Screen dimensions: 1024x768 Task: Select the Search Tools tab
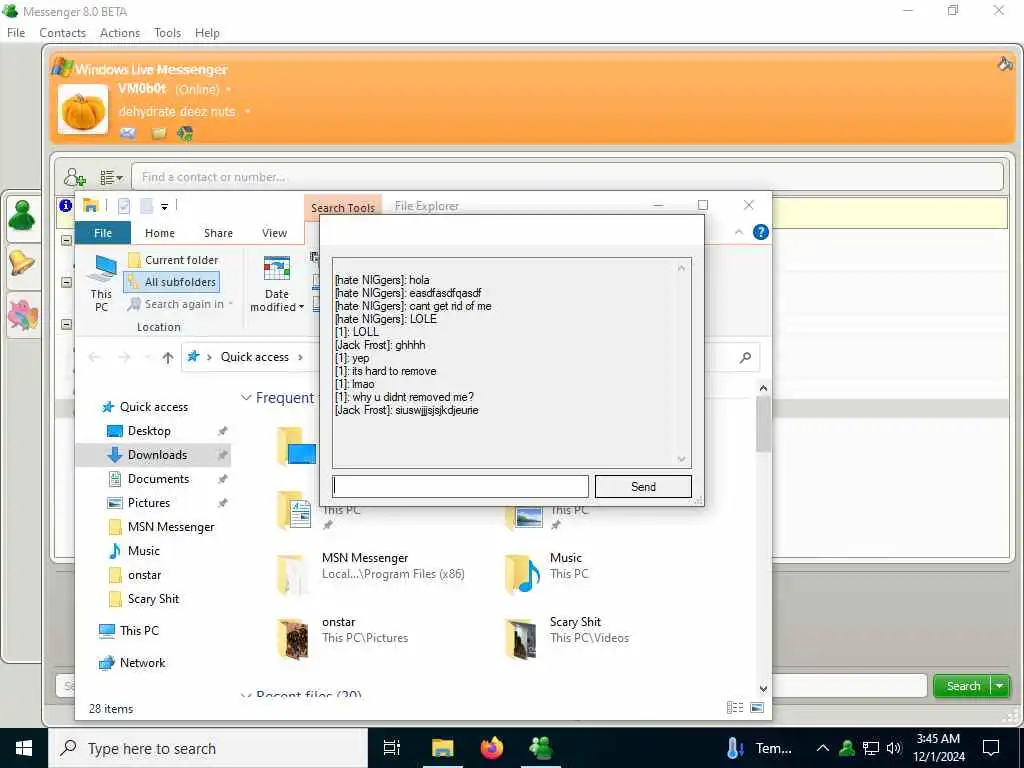coord(342,207)
